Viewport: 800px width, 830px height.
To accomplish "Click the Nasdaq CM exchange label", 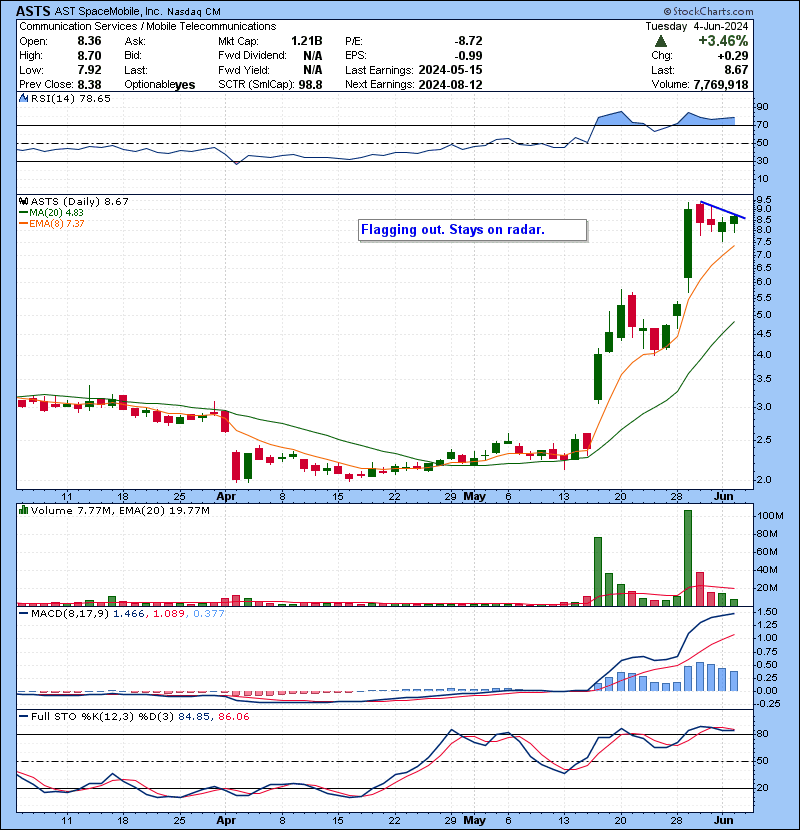I will (x=194, y=12).
